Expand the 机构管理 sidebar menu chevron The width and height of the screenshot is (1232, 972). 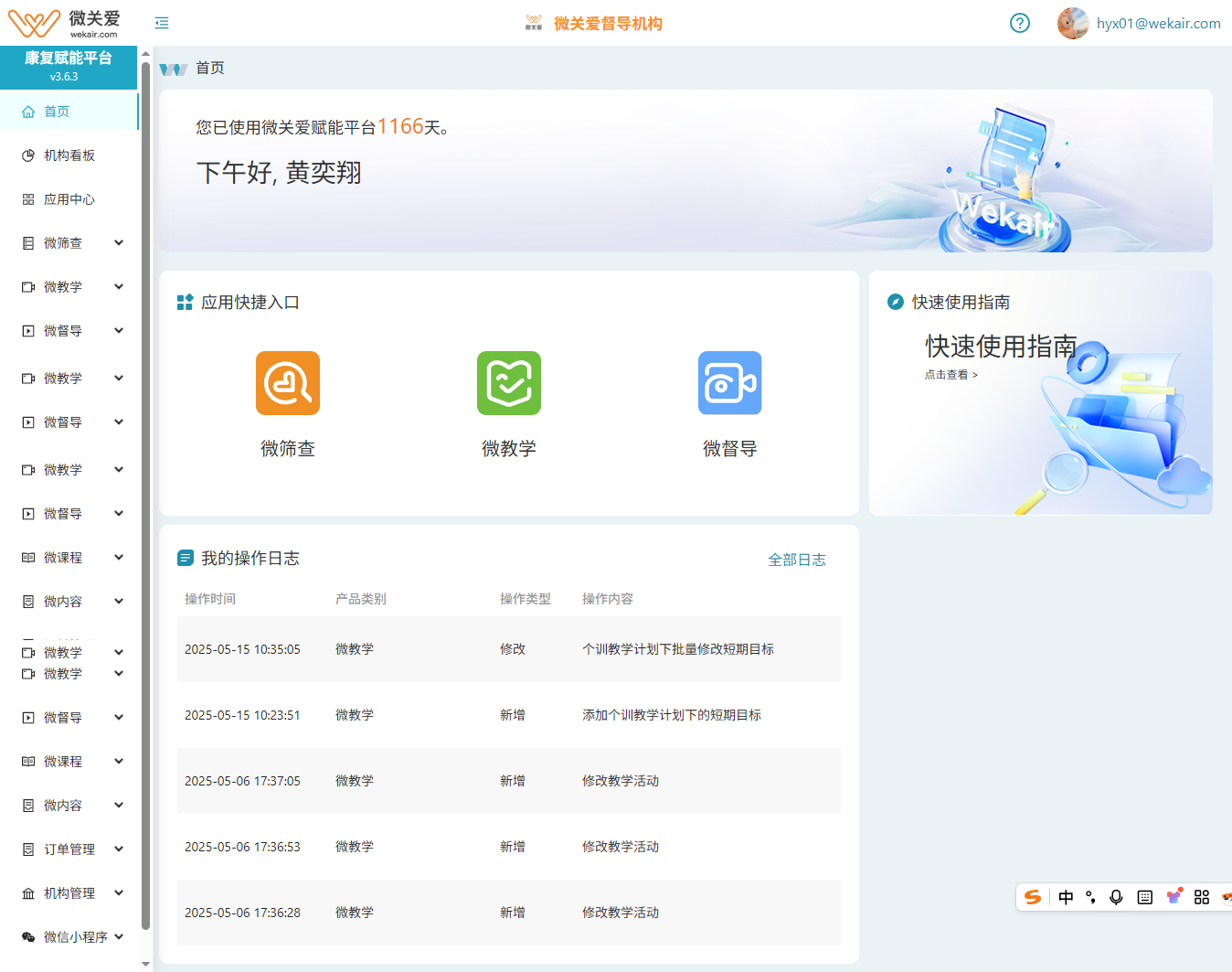tap(119, 892)
